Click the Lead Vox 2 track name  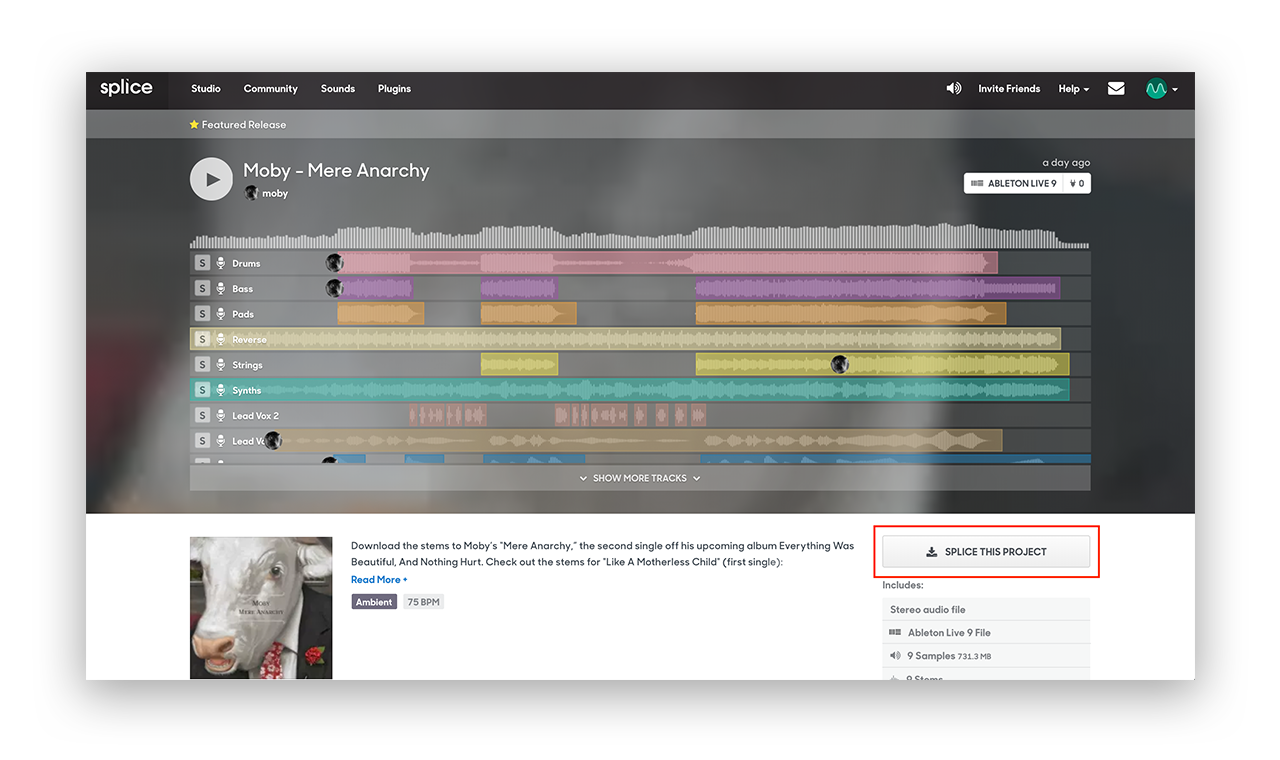[256, 415]
